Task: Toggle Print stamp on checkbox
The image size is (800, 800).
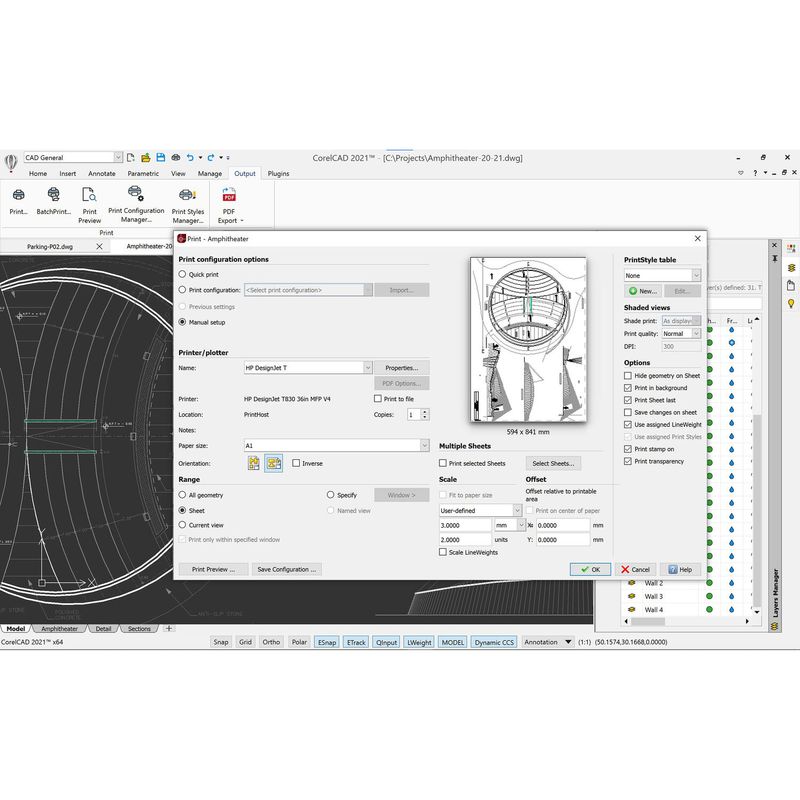Action: tap(628, 449)
